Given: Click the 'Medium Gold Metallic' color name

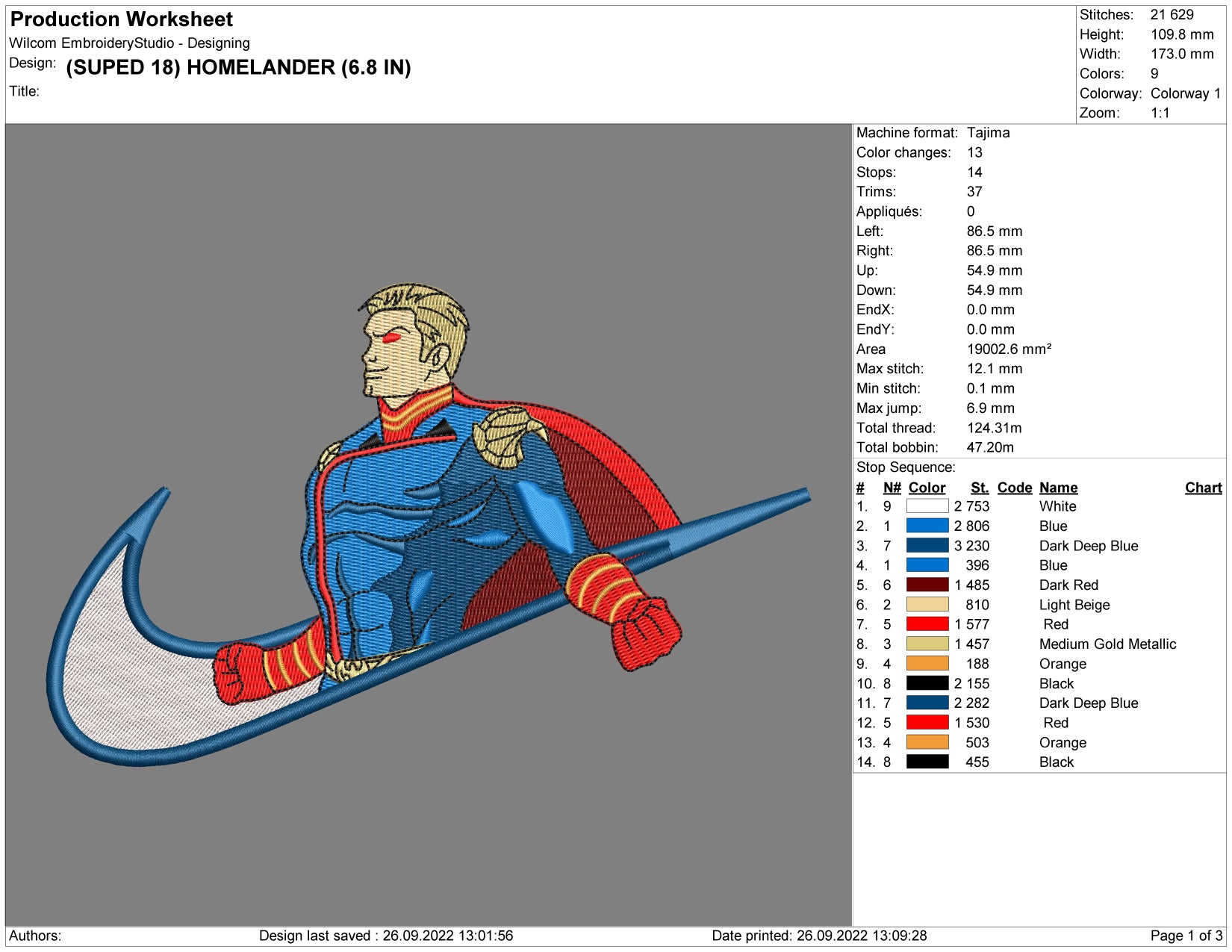Looking at the screenshot, I should click(x=1108, y=644).
